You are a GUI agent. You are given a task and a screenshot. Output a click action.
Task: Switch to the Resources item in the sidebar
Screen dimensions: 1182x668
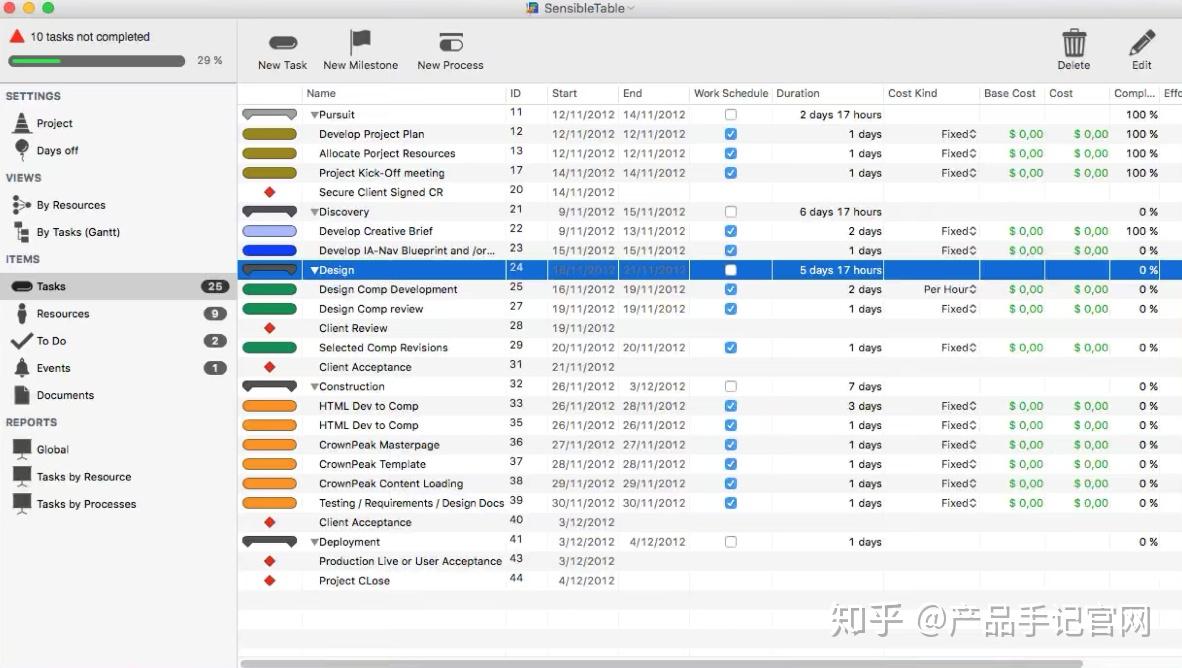point(60,313)
